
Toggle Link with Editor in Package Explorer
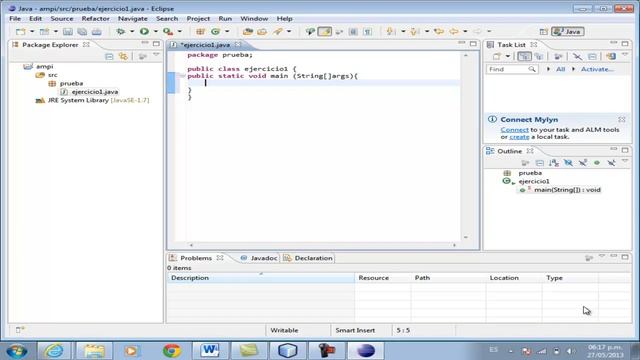123,56
